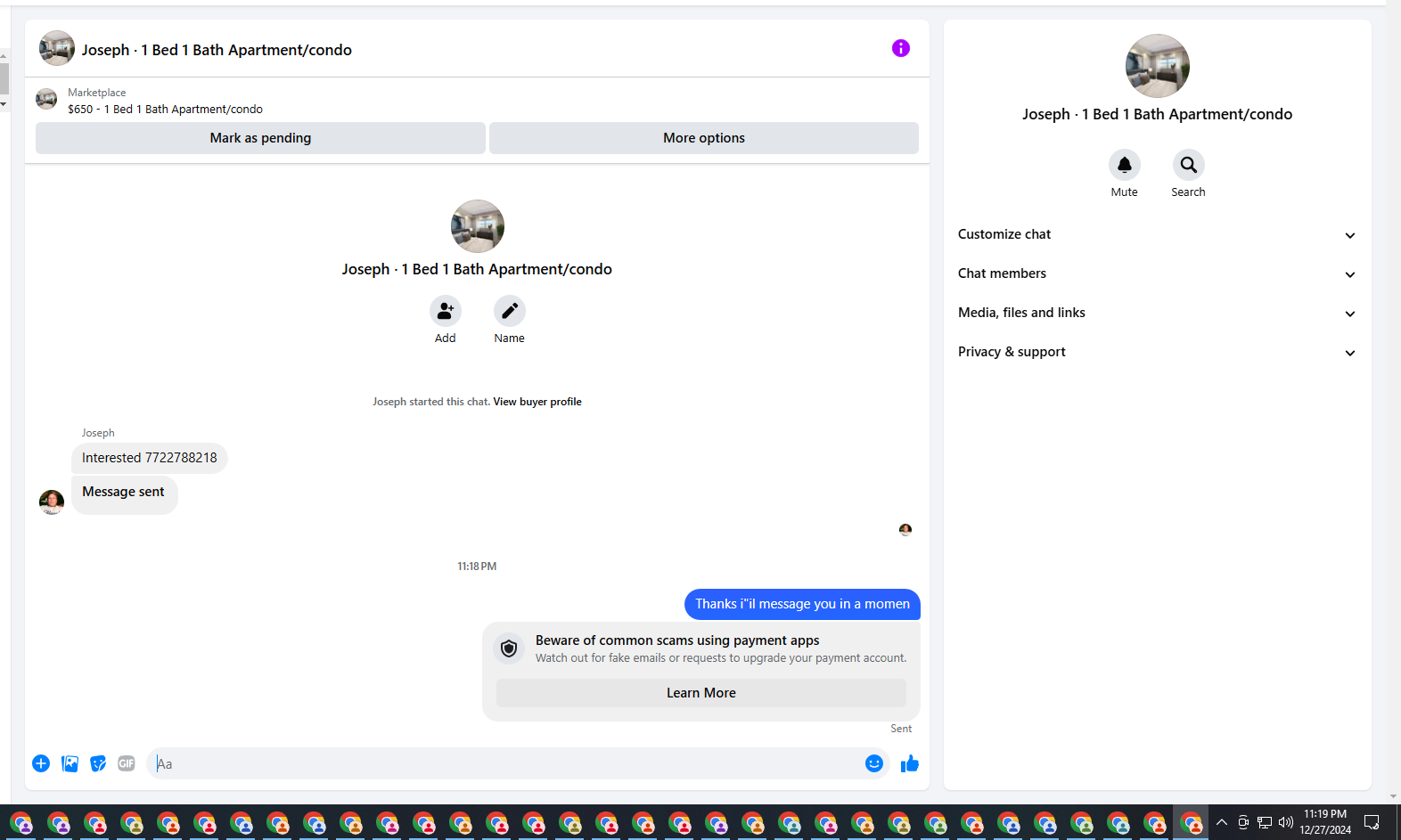Expand the Privacy & support section
1401x840 pixels.
tap(1157, 352)
